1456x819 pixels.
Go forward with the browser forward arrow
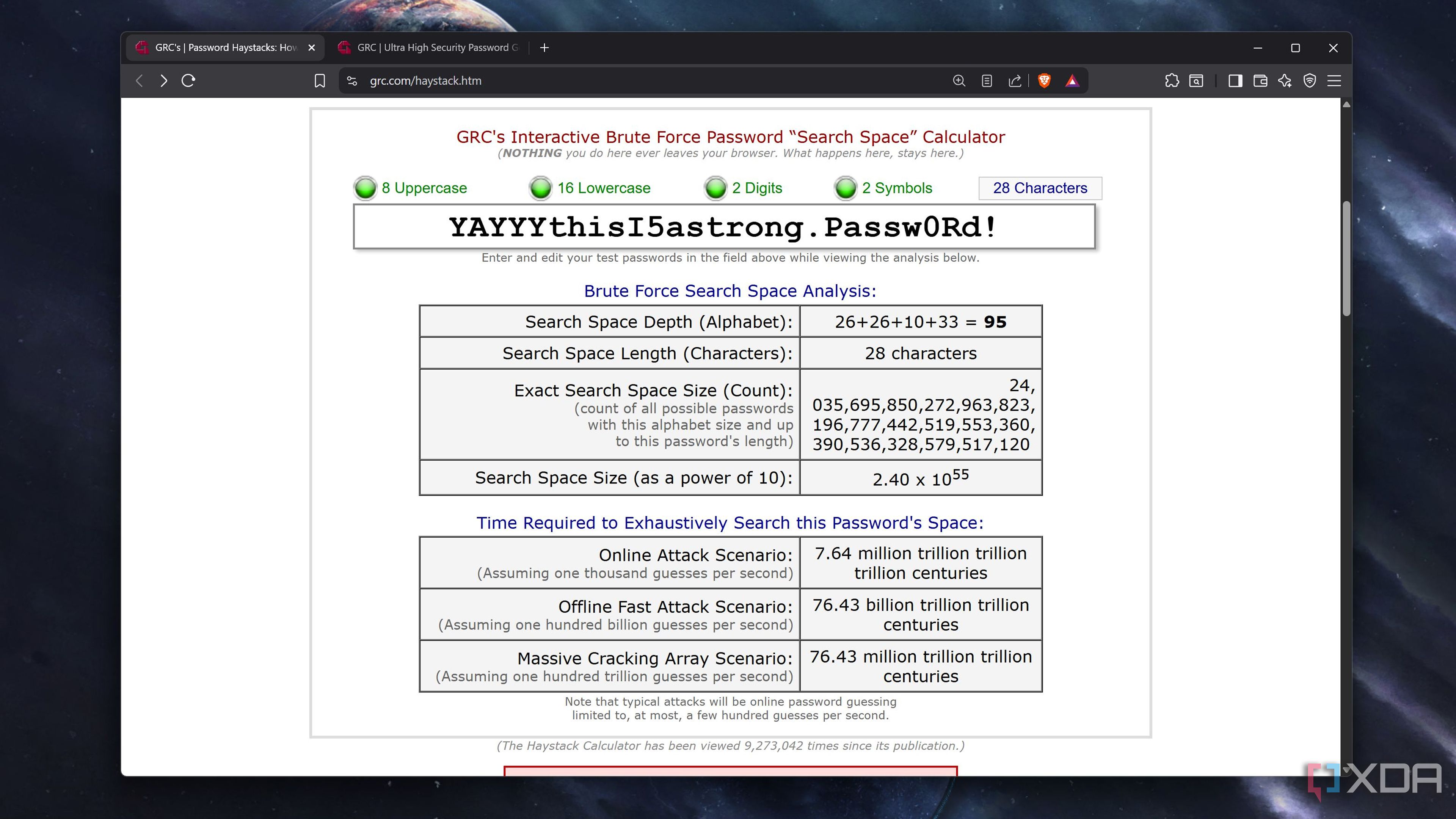[164, 81]
